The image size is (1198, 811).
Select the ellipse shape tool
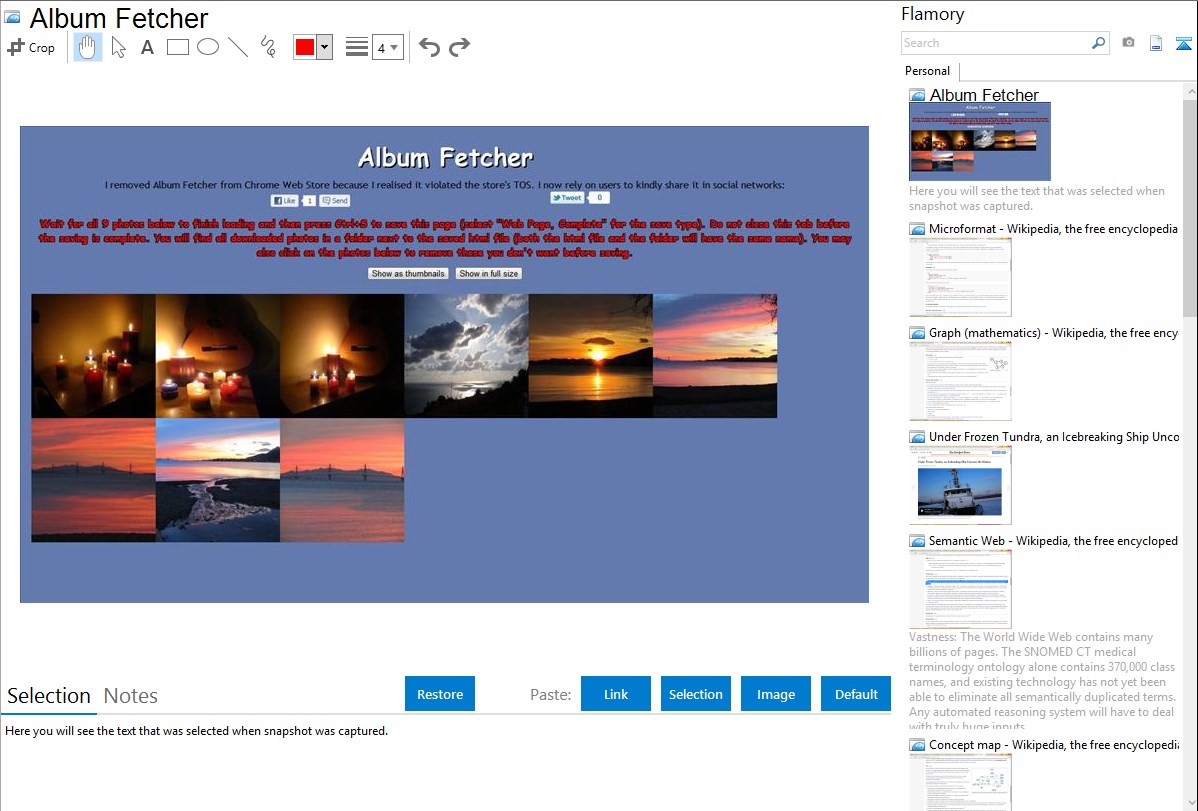(x=208, y=47)
